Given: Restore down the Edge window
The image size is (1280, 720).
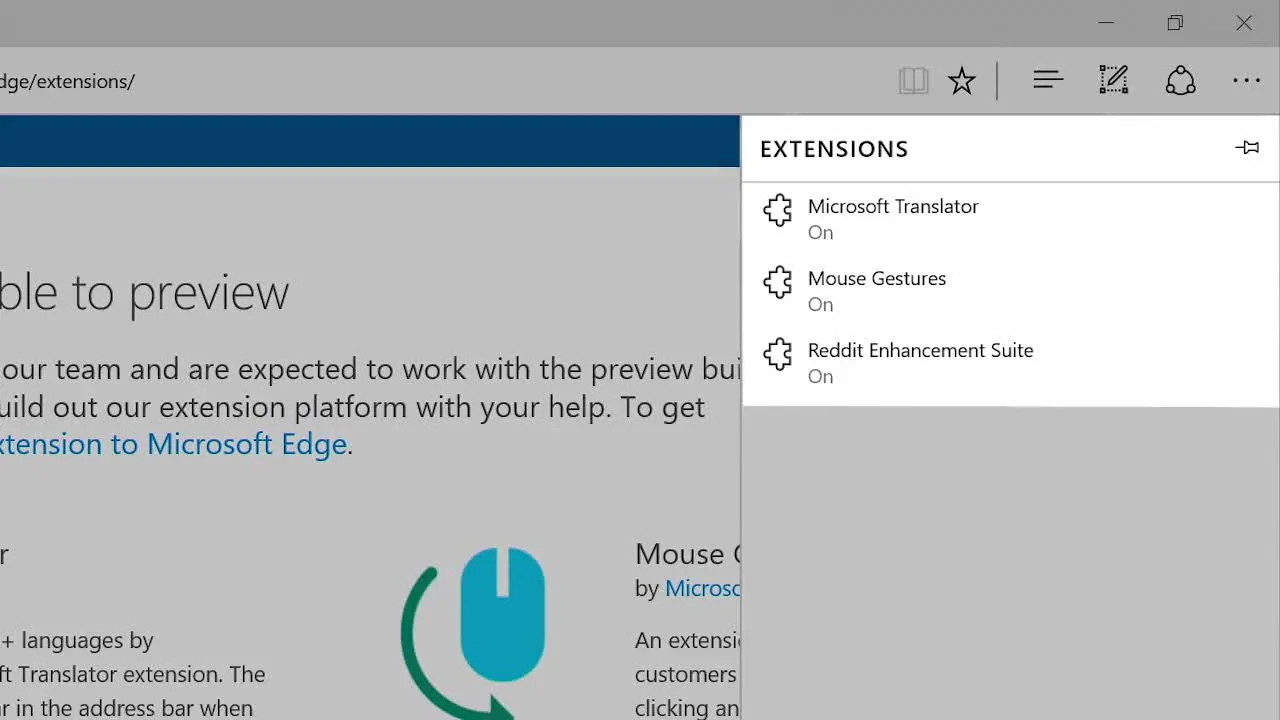Looking at the screenshot, I should coord(1175,23).
